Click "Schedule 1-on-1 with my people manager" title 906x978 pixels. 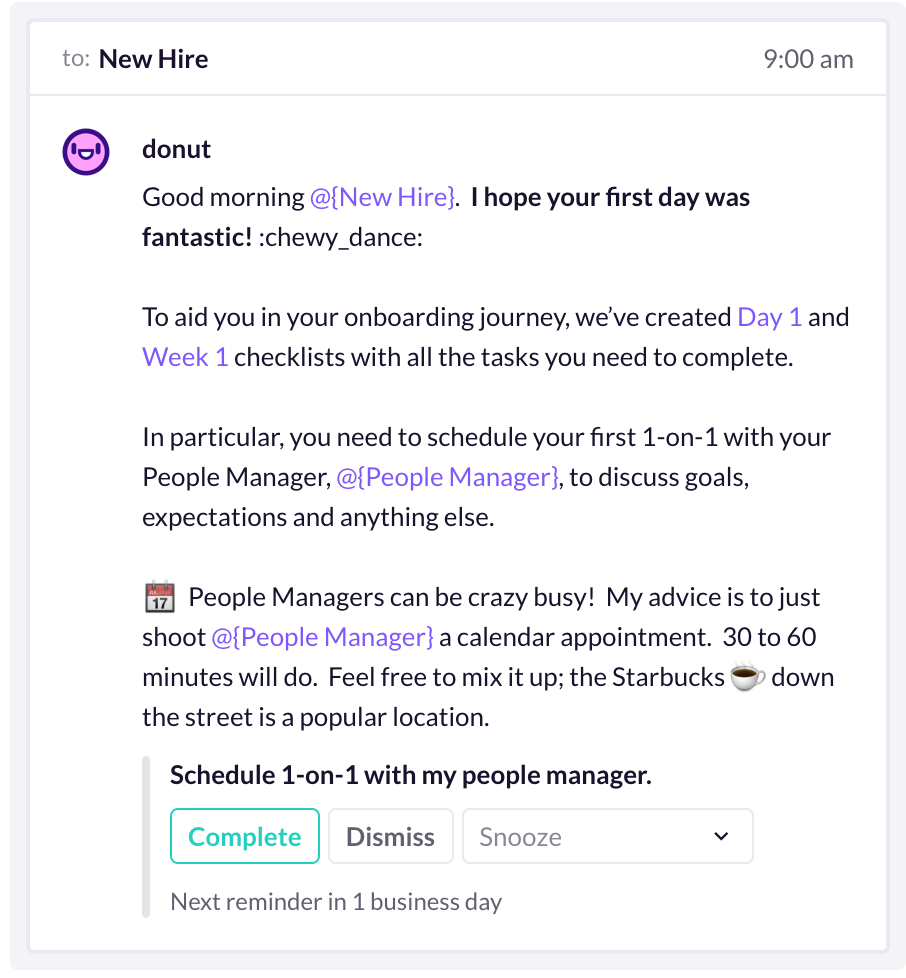[x=411, y=775]
